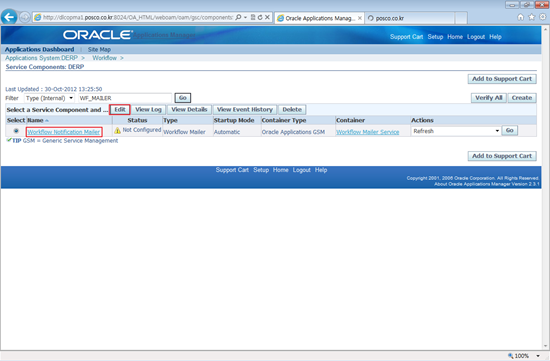
Task: Click the refresh icon in address bar
Action: point(260,17)
